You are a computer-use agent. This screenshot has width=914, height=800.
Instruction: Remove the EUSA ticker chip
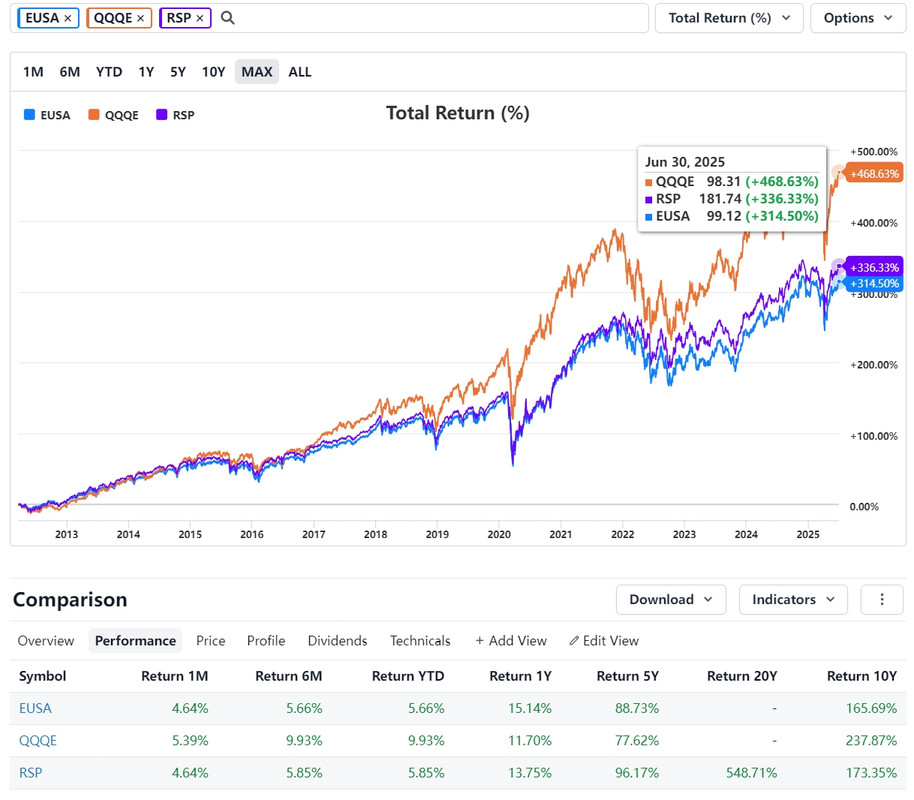[x=68, y=18]
